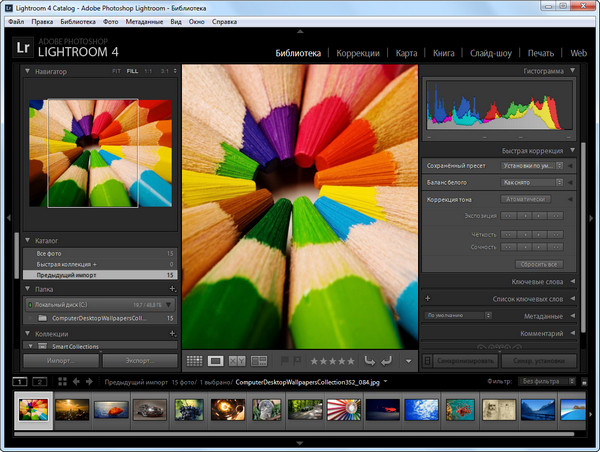600x452 pixels.
Task: Collapse the Быстрая коррекция panel
Action: [x=572, y=150]
